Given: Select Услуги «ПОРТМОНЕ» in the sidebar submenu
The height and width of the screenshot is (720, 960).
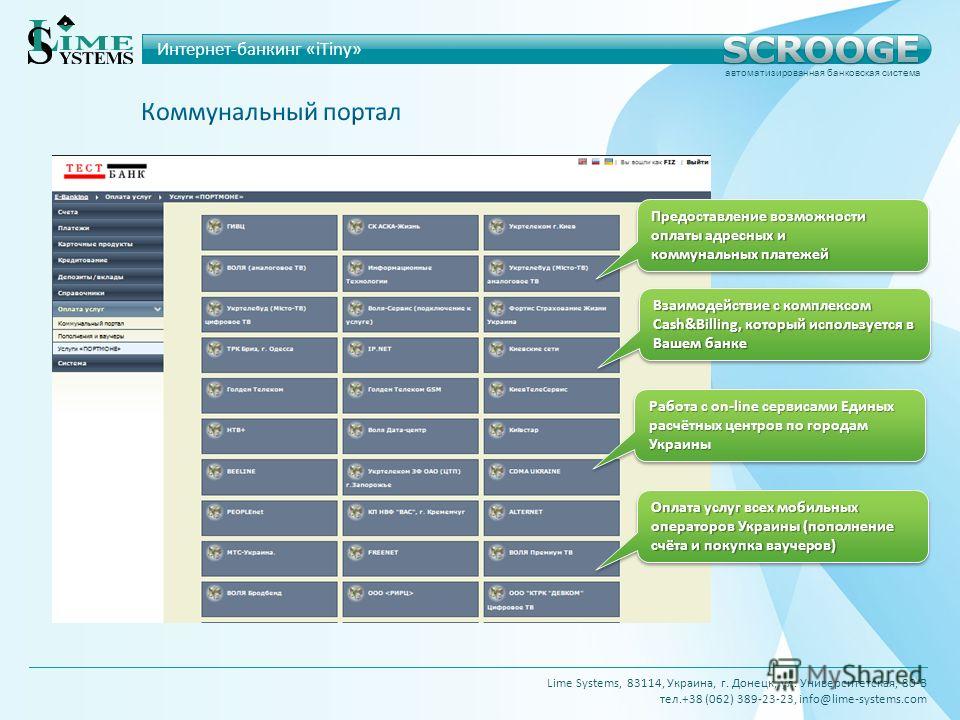Looking at the screenshot, I should coord(108,349).
